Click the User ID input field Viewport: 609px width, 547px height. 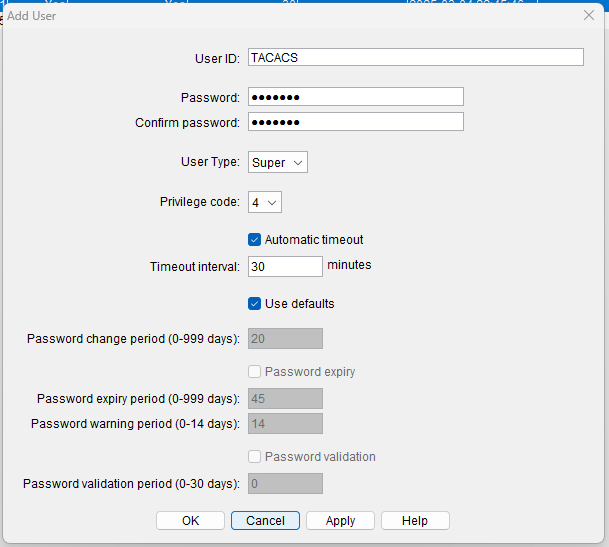pos(416,57)
